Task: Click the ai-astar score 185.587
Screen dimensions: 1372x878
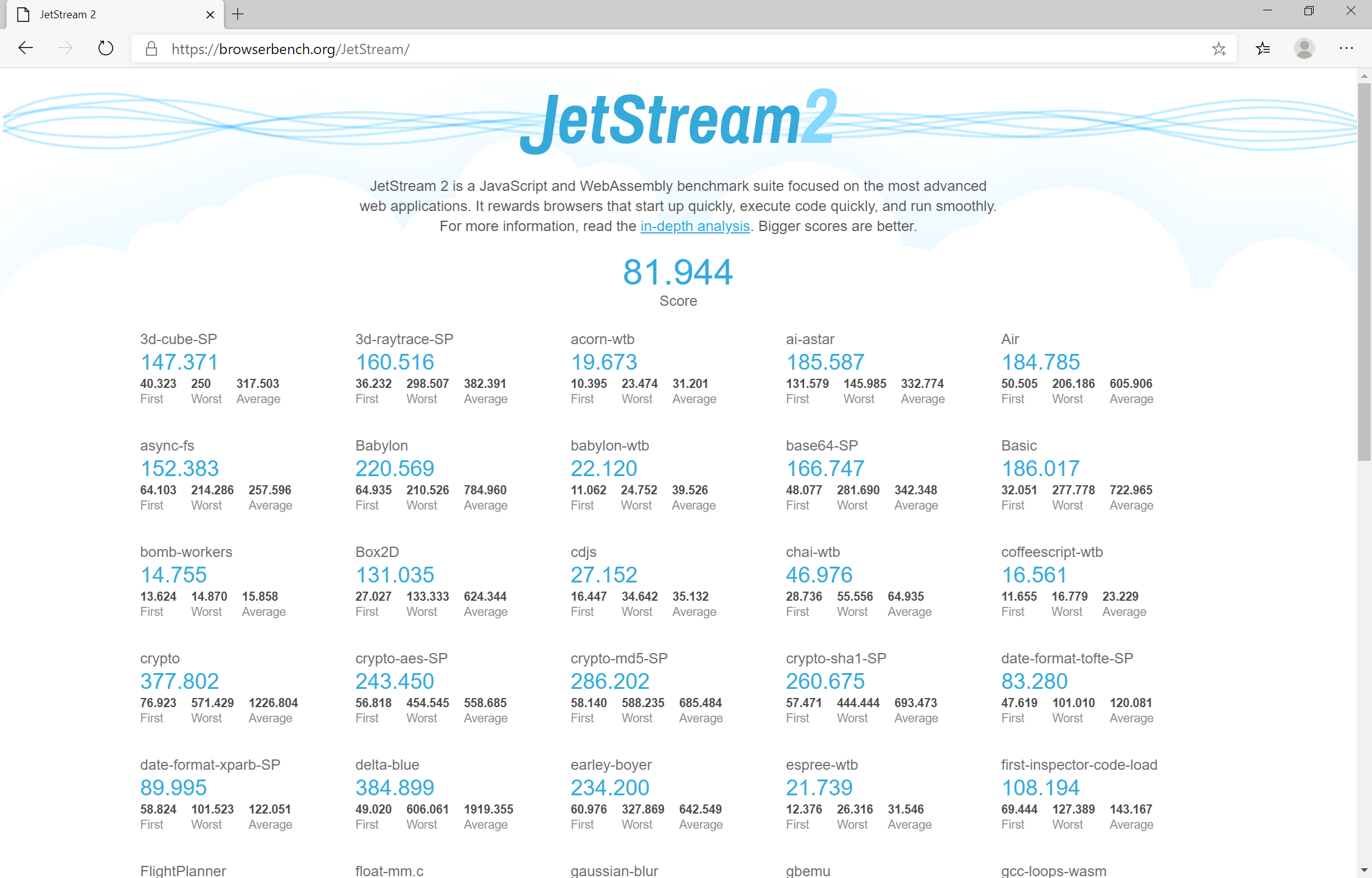Action: coord(825,362)
